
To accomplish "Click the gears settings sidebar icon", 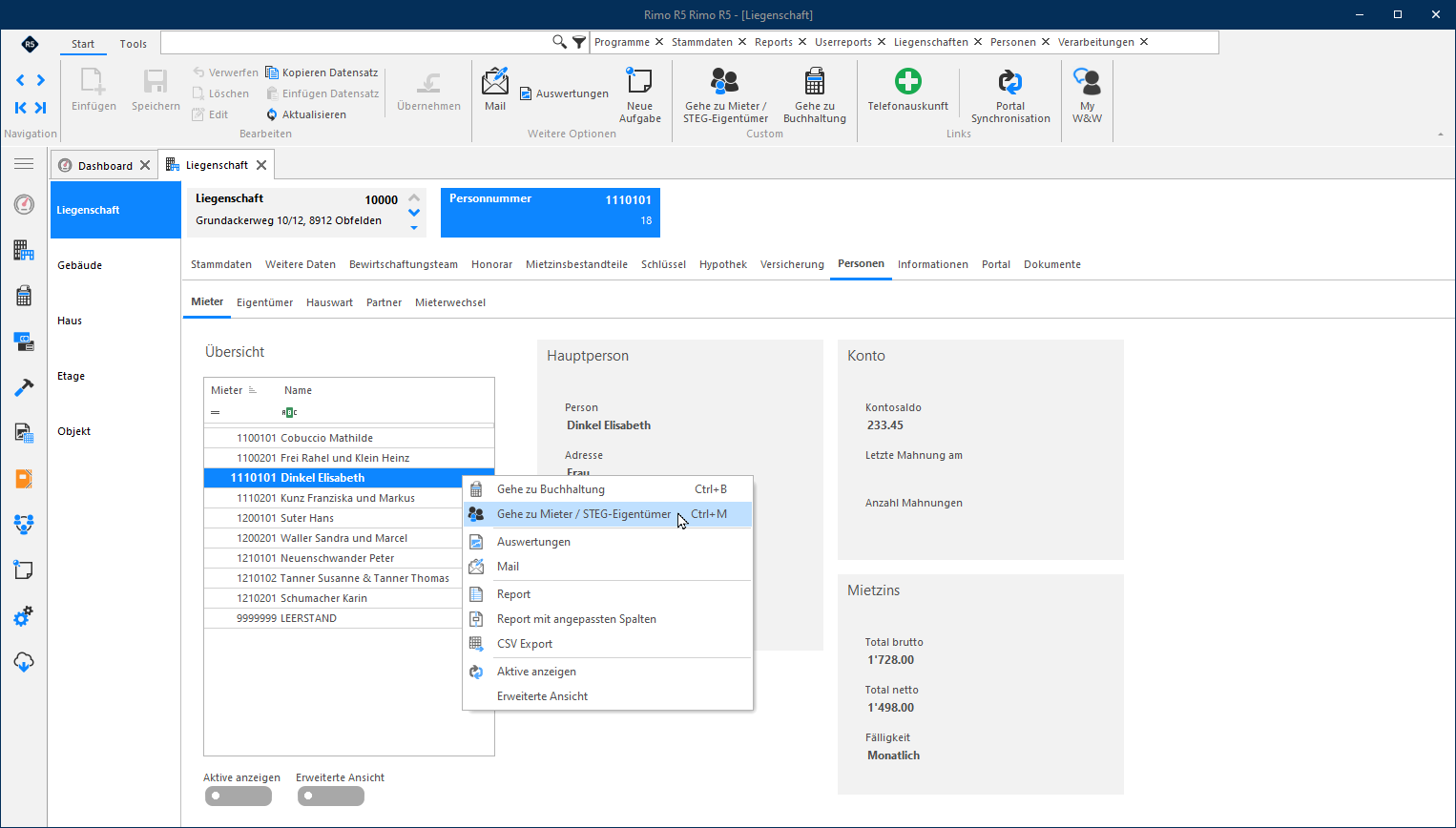I will pos(24,616).
